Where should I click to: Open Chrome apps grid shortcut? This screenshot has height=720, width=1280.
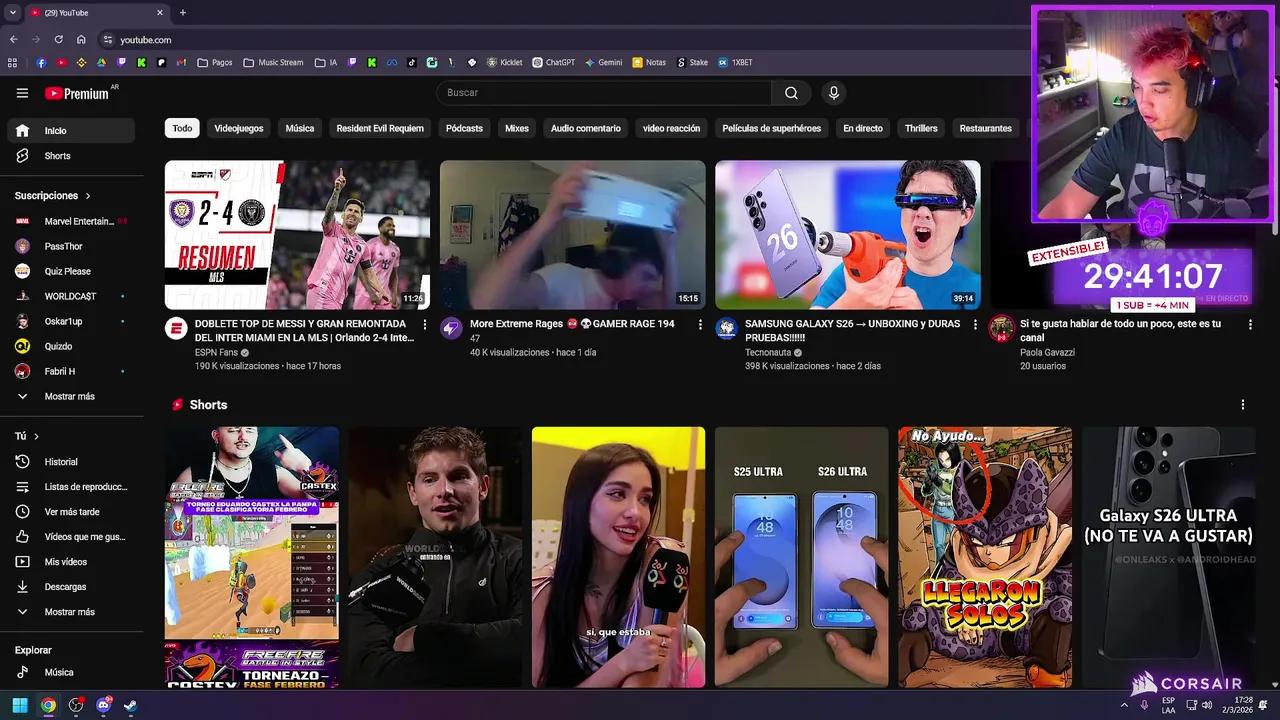point(12,62)
